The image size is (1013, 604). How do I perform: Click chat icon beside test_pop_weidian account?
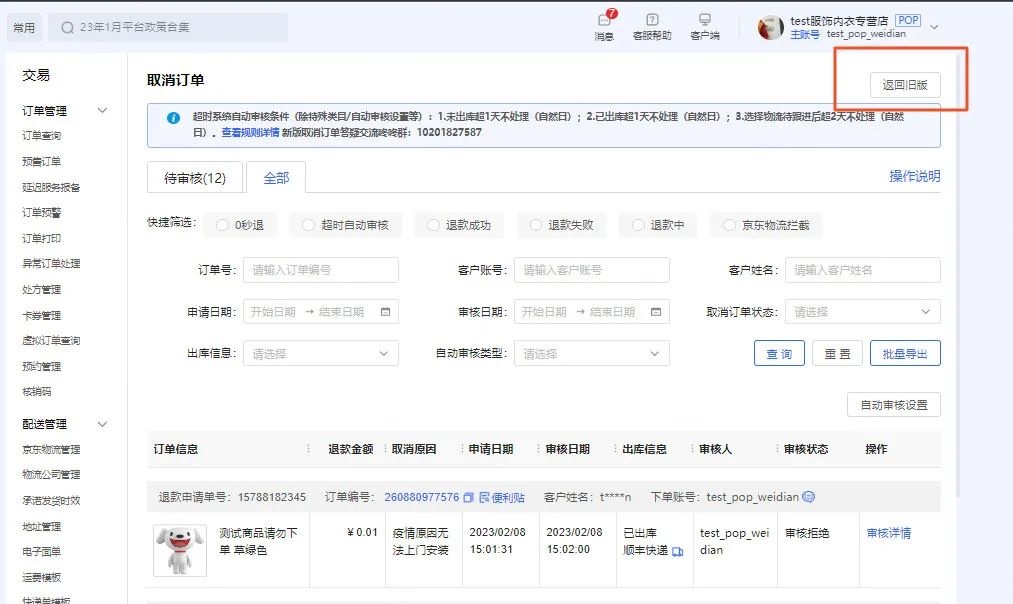point(808,497)
